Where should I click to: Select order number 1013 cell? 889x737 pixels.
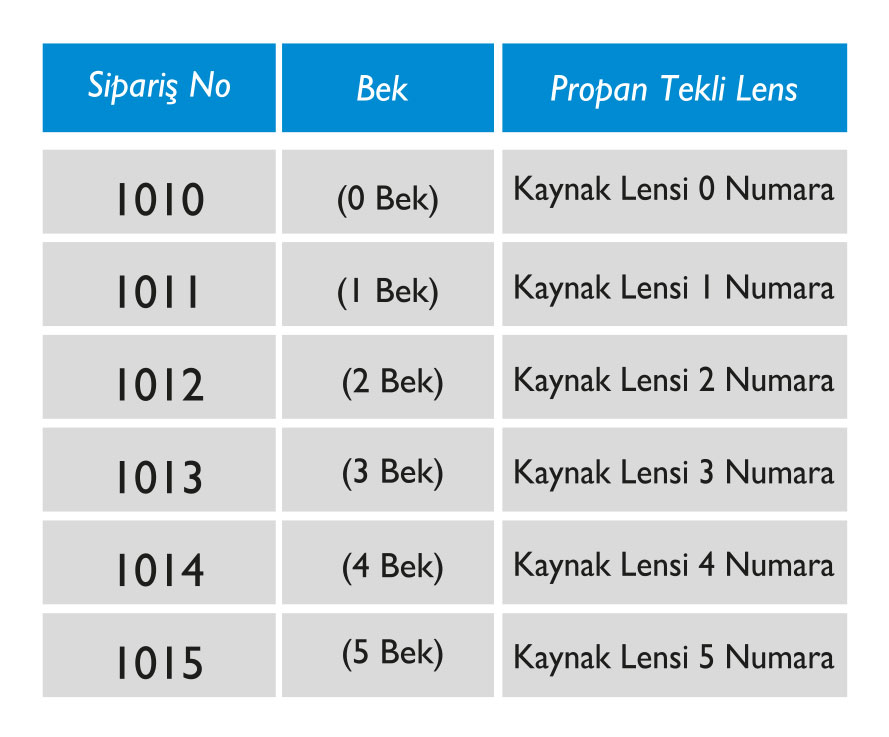click(x=159, y=476)
